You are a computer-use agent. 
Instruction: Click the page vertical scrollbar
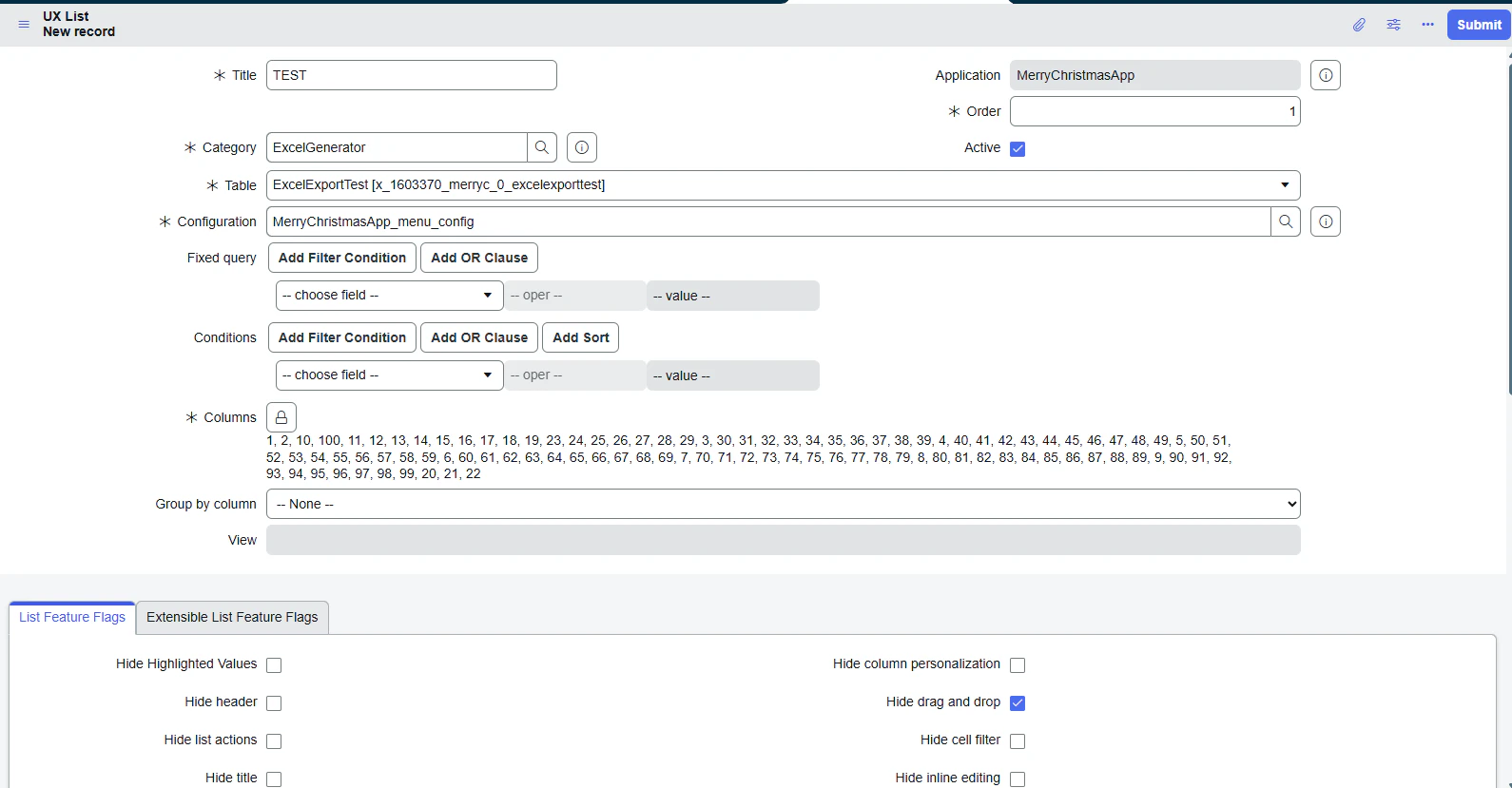click(x=1509, y=228)
